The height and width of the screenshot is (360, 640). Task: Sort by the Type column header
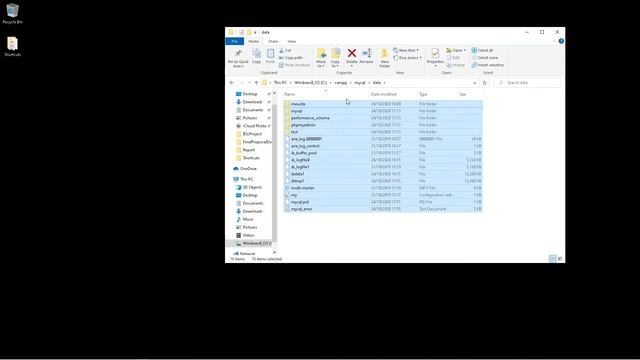click(x=437, y=94)
